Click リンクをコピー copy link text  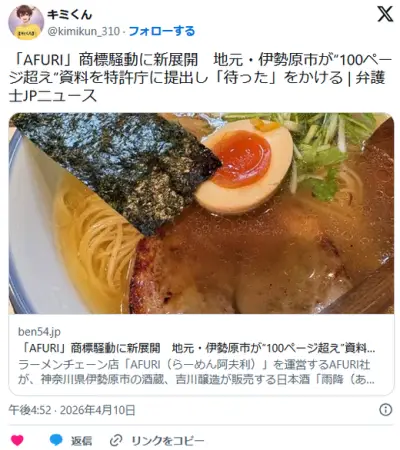pos(167,441)
